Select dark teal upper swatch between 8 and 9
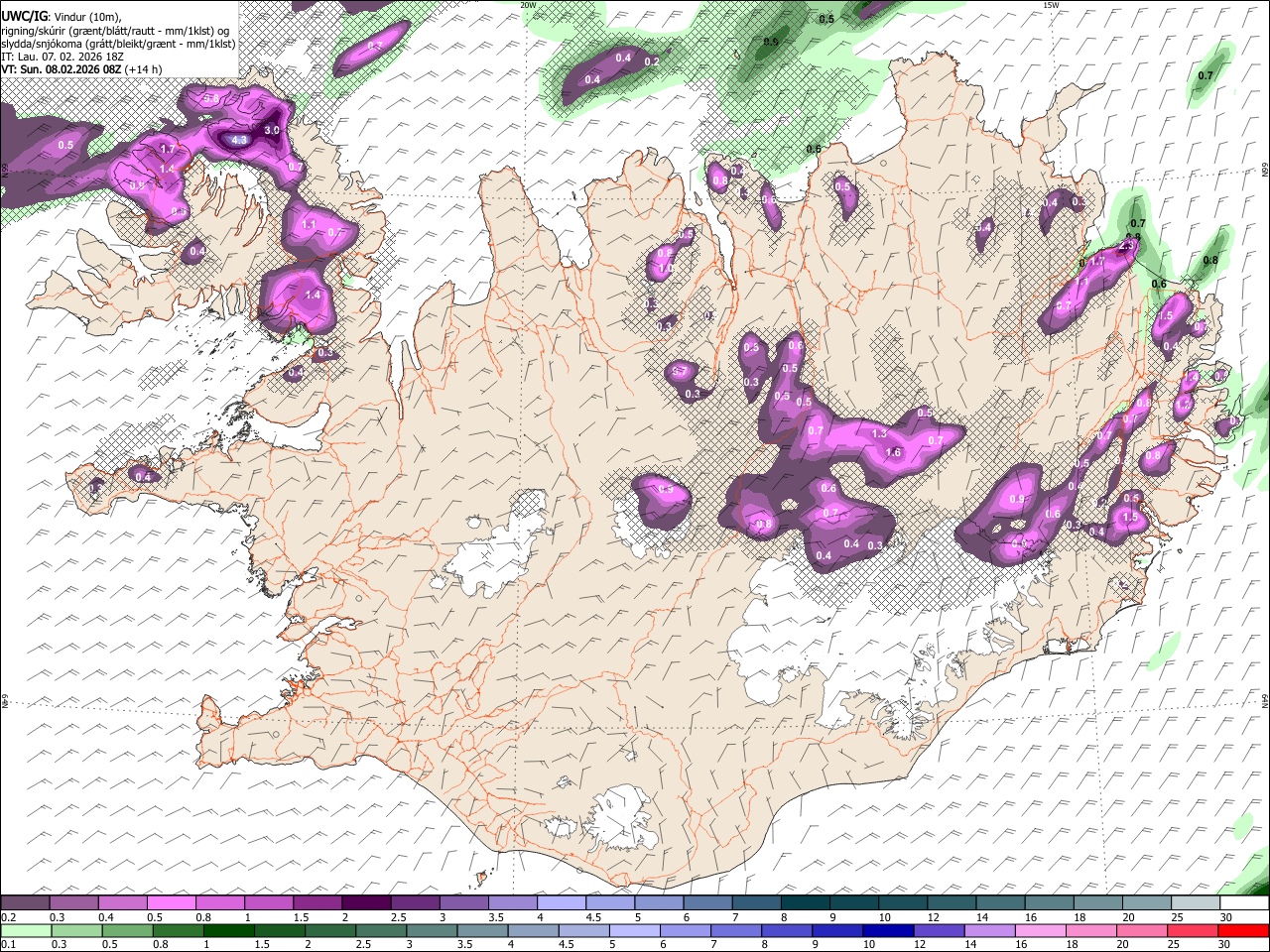1270x952 pixels. click(x=806, y=903)
